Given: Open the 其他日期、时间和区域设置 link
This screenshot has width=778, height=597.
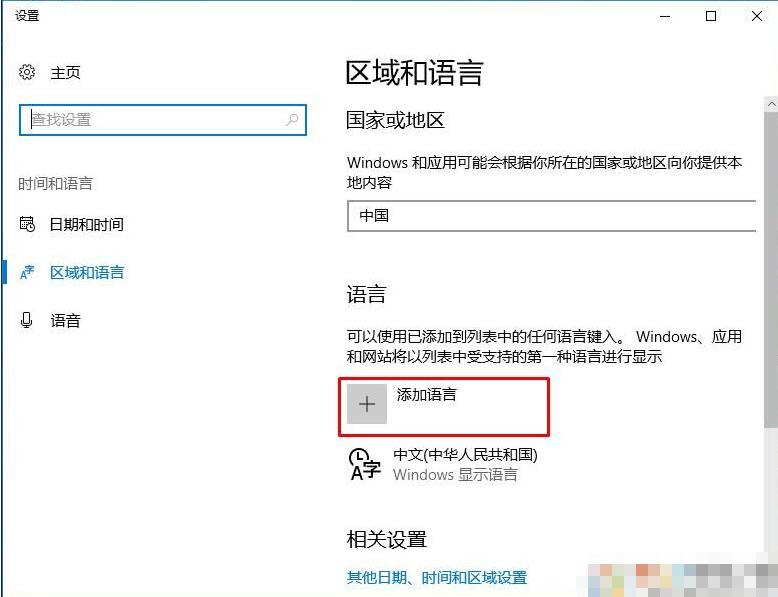Looking at the screenshot, I should click(436, 577).
